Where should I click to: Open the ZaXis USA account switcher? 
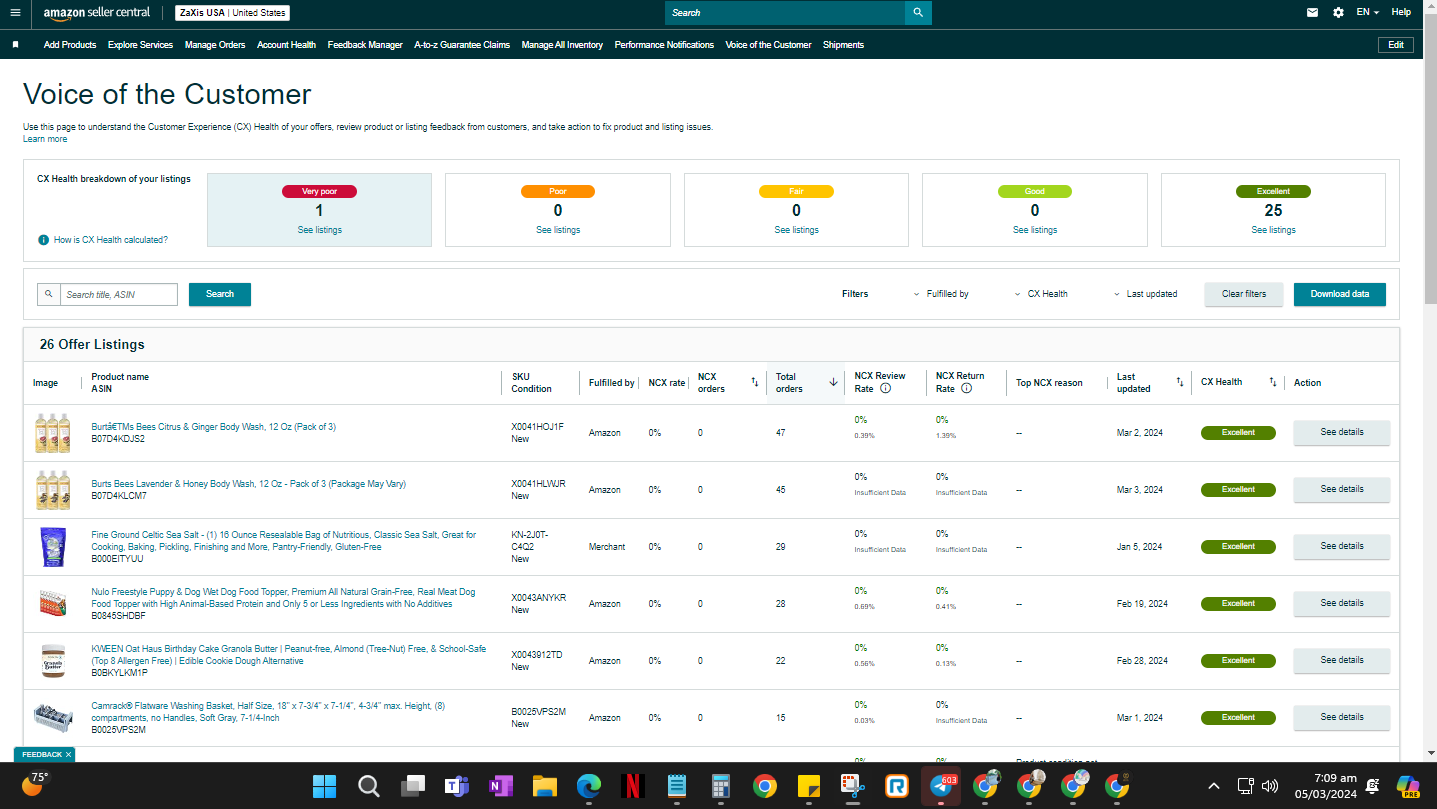[232, 13]
